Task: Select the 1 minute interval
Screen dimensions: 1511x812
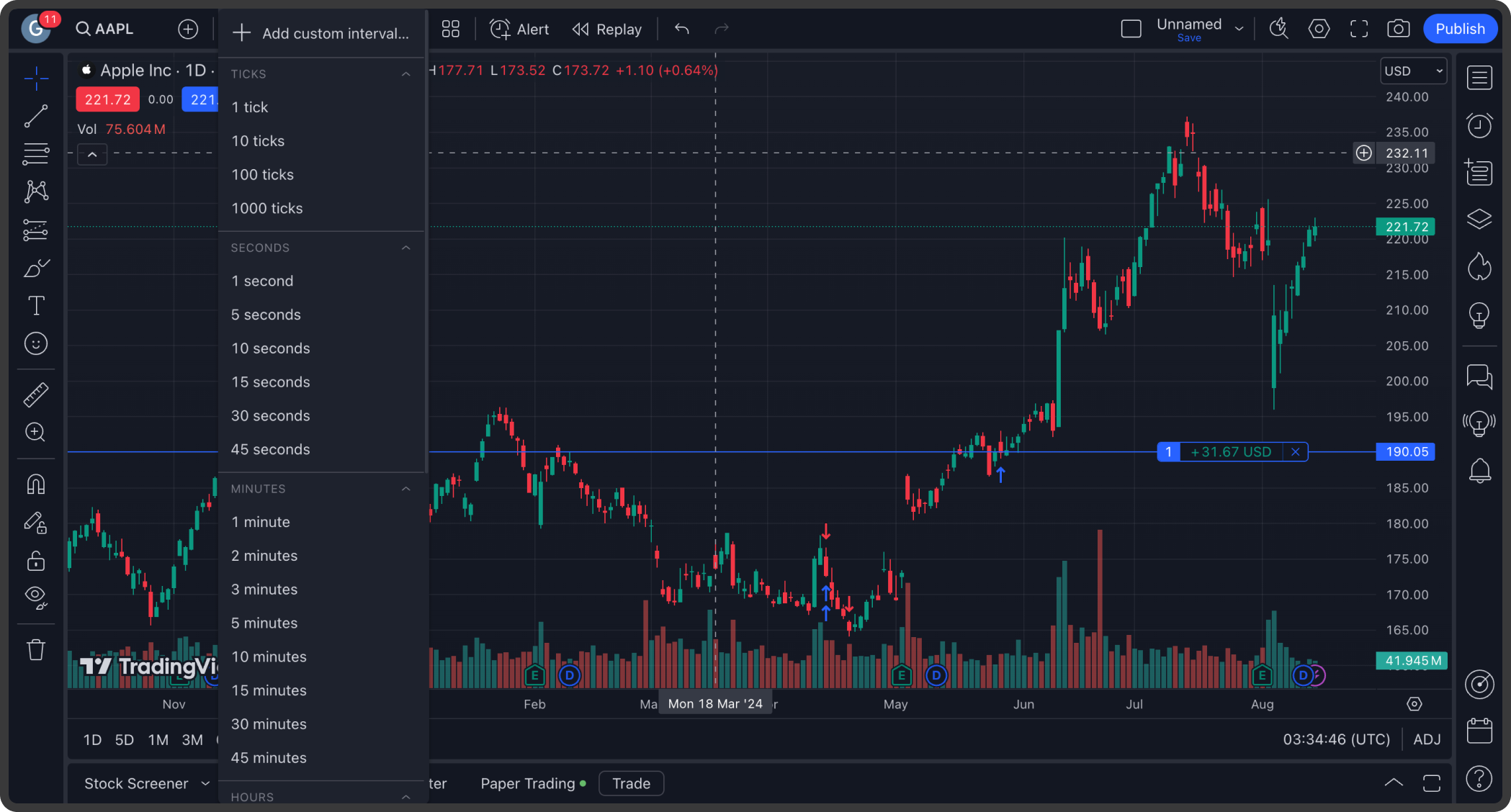Action: pyautogui.click(x=322, y=522)
